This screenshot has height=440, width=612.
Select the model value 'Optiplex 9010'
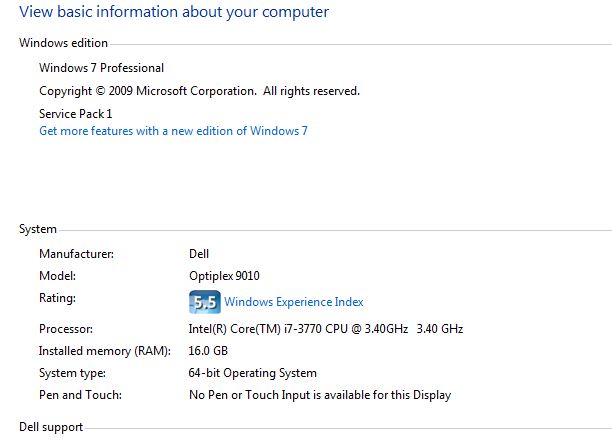pyautogui.click(x=224, y=276)
